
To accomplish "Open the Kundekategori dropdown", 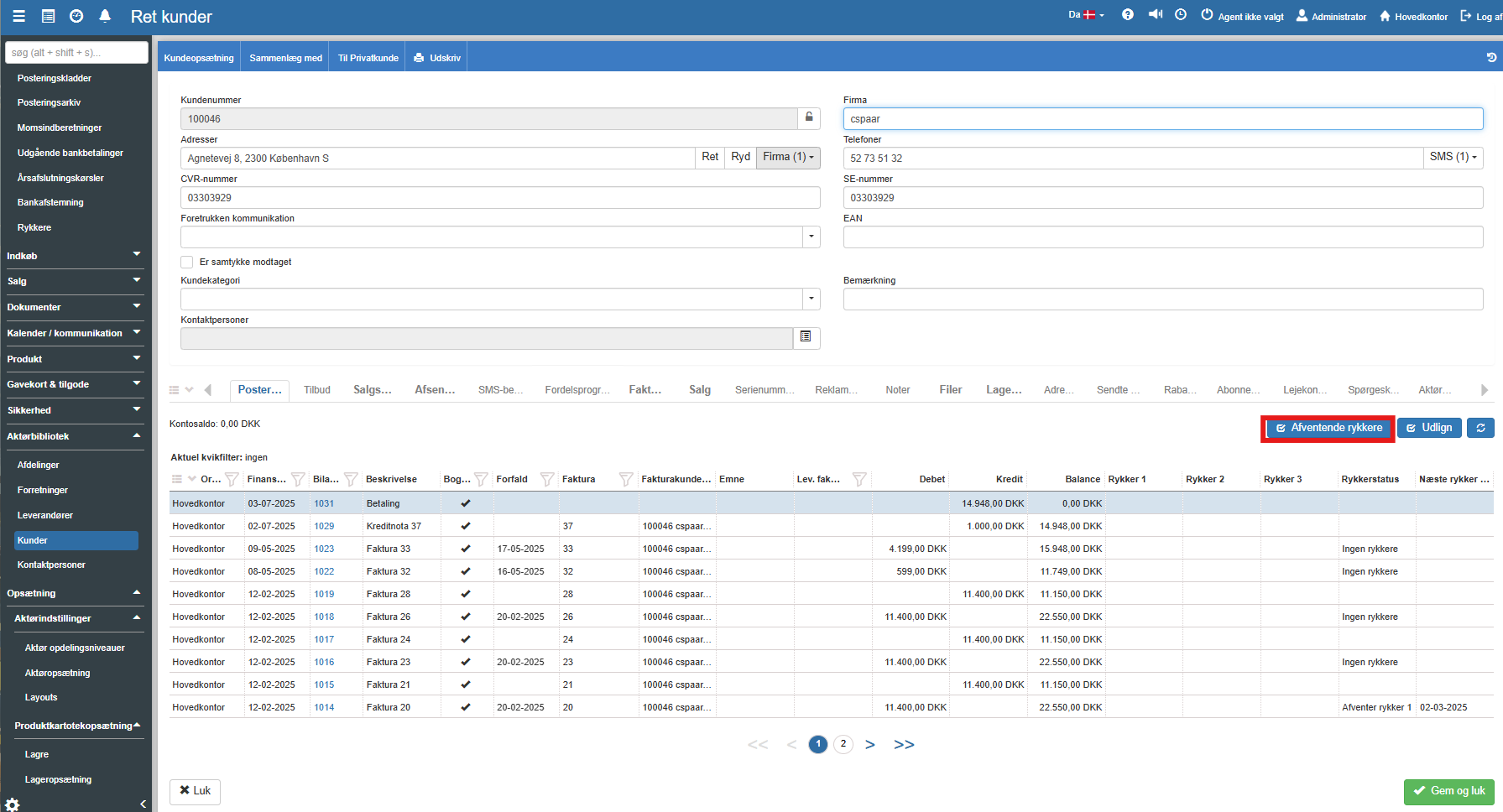I will tap(811, 299).
